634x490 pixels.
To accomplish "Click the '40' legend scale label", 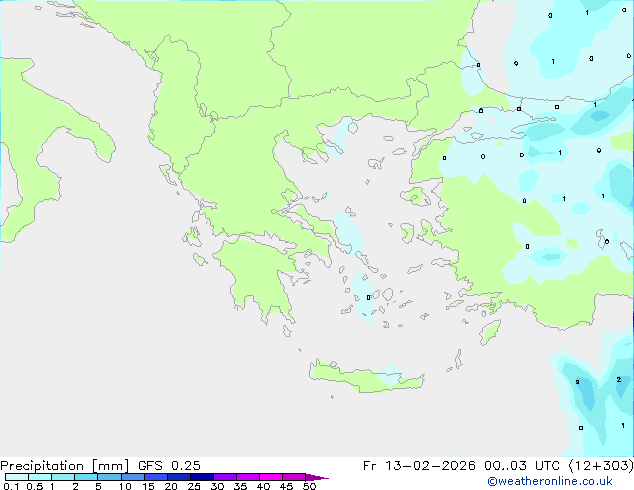I will tap(264, 486).
